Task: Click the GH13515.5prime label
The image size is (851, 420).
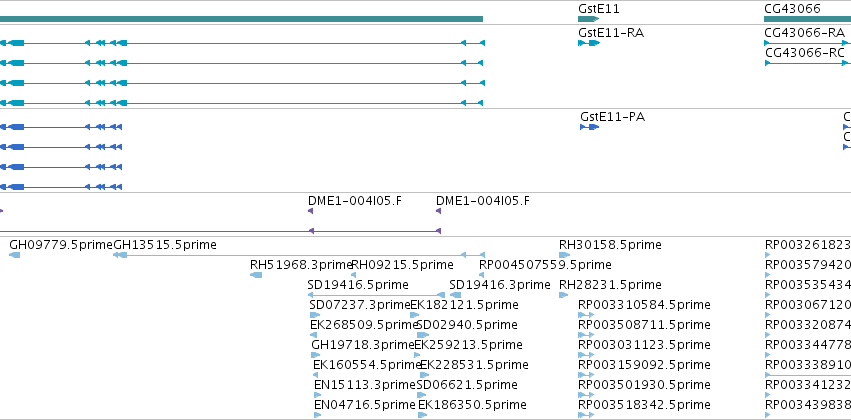Action: coord(165,245)
